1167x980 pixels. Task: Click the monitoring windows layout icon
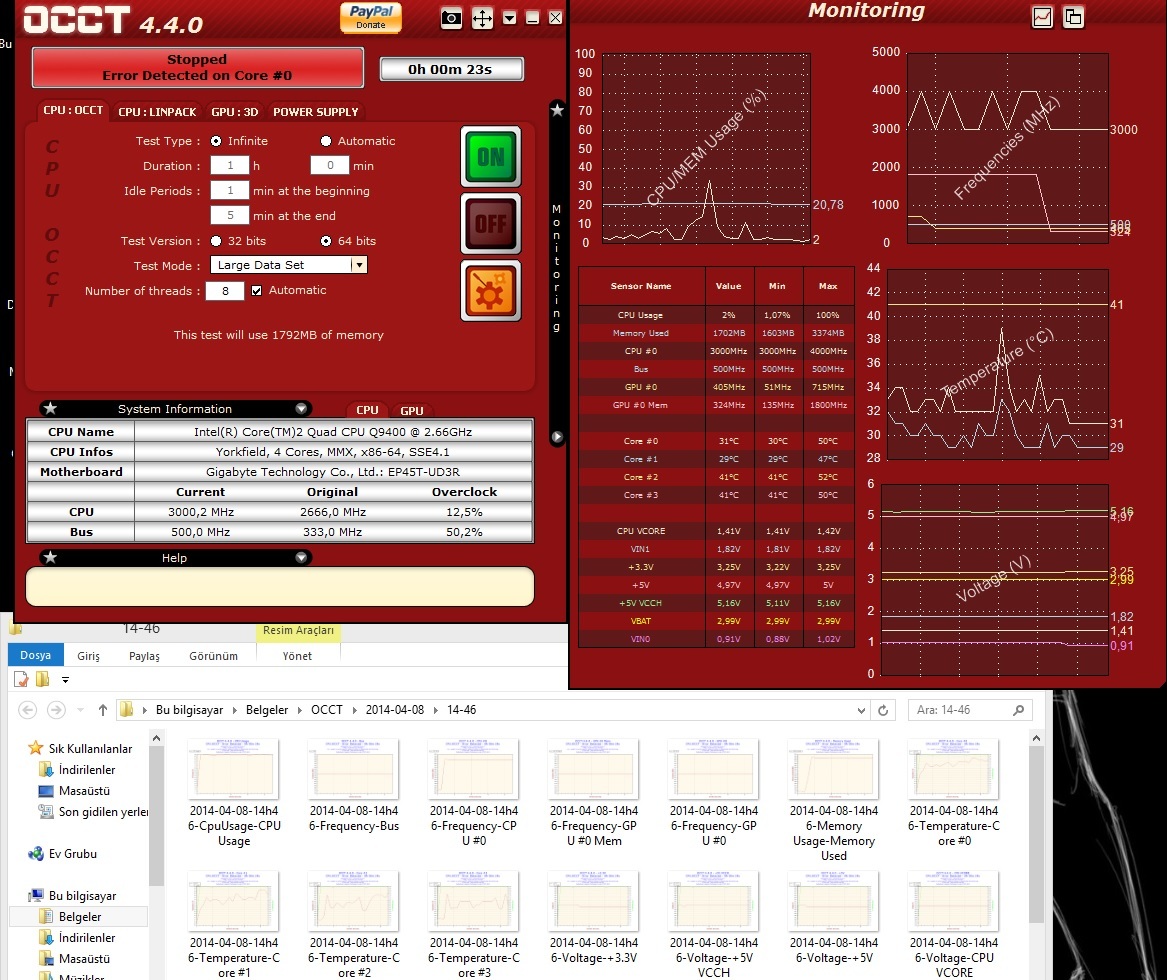pyautogui.click(x=1073, y=17)
